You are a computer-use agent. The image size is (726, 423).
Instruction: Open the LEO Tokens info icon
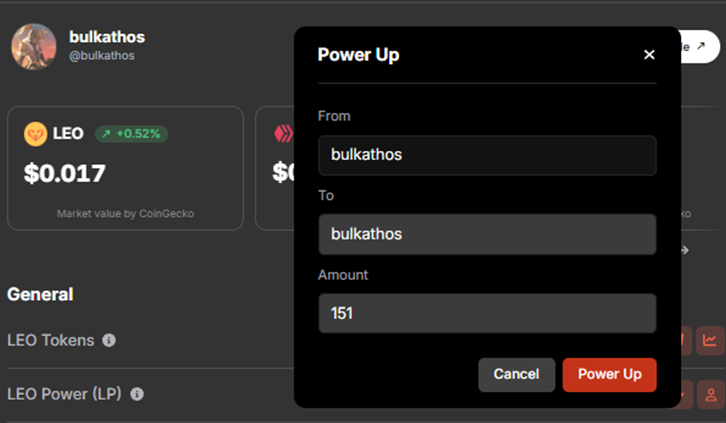(x=109, y=340)
